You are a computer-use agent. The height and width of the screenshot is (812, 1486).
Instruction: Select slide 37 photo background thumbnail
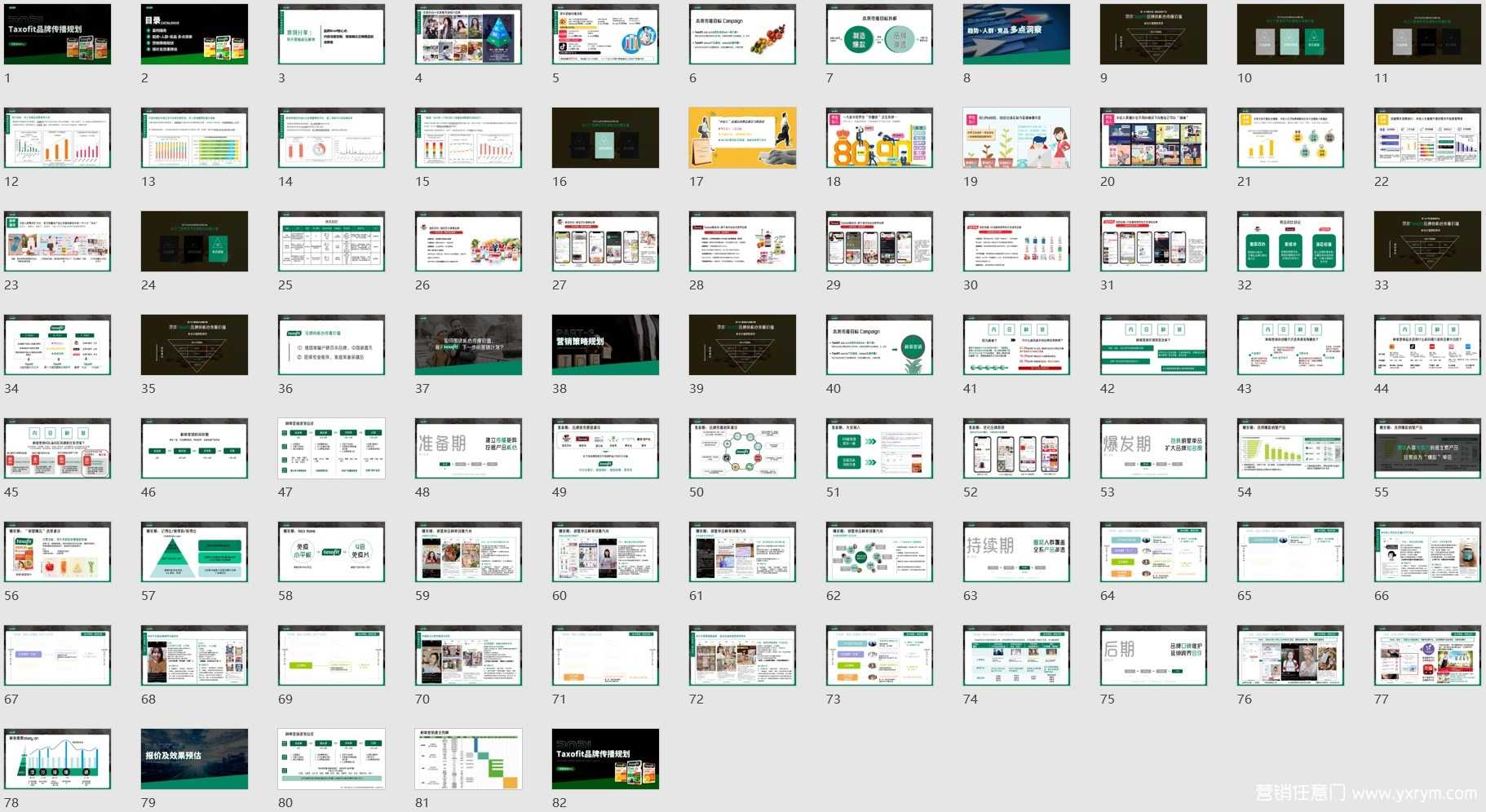coord(468,345)
